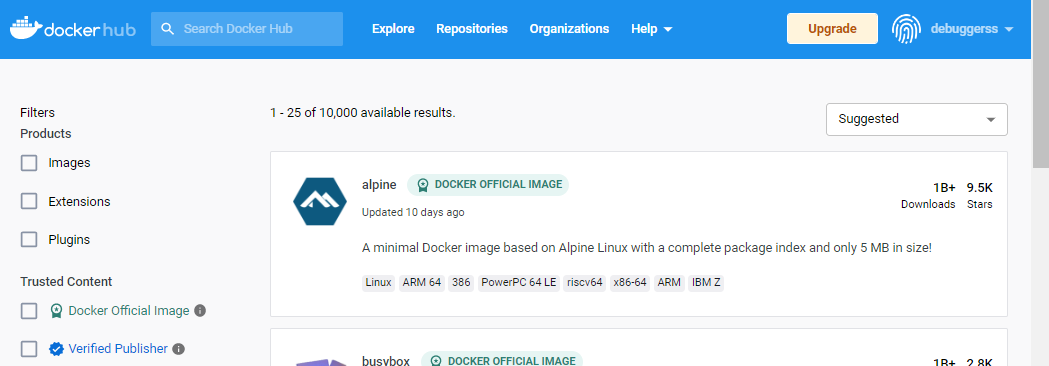Click the riscv64 tag
1049x366 pixels.
[585, 282]
